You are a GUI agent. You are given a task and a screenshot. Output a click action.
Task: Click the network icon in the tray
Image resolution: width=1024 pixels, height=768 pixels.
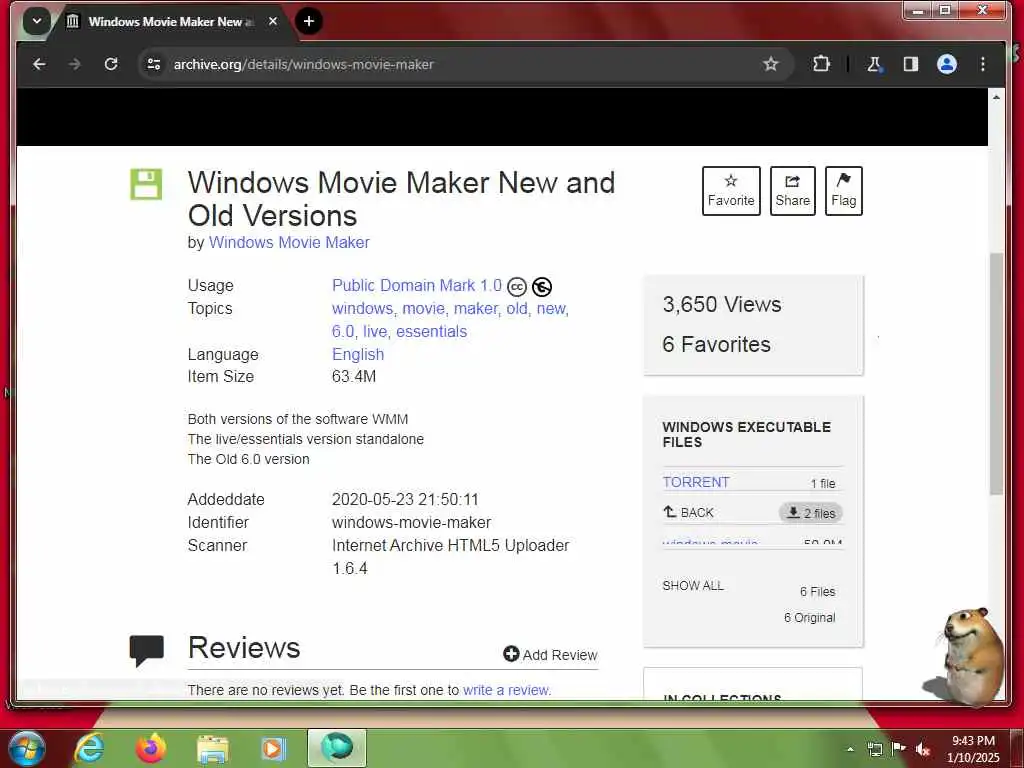click(x=874, y=749)
